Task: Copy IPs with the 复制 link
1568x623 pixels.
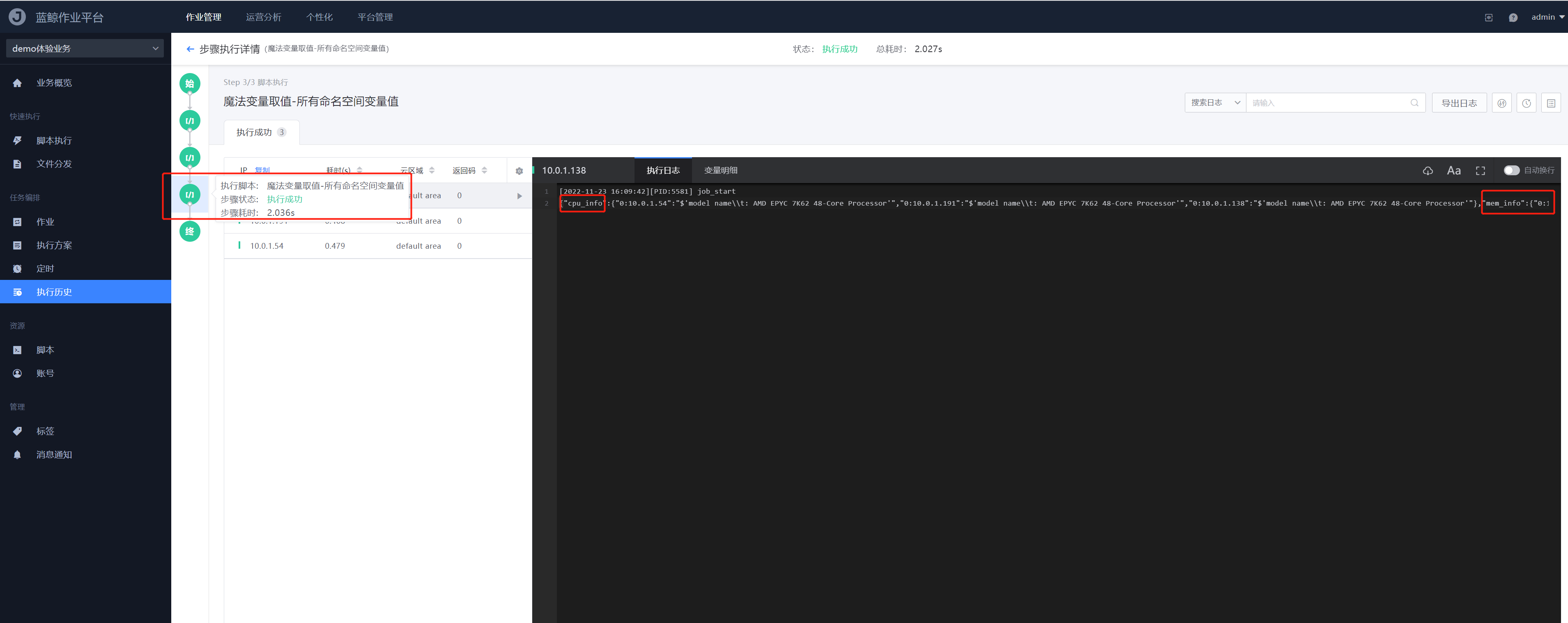Action: [x=262, y=170]
